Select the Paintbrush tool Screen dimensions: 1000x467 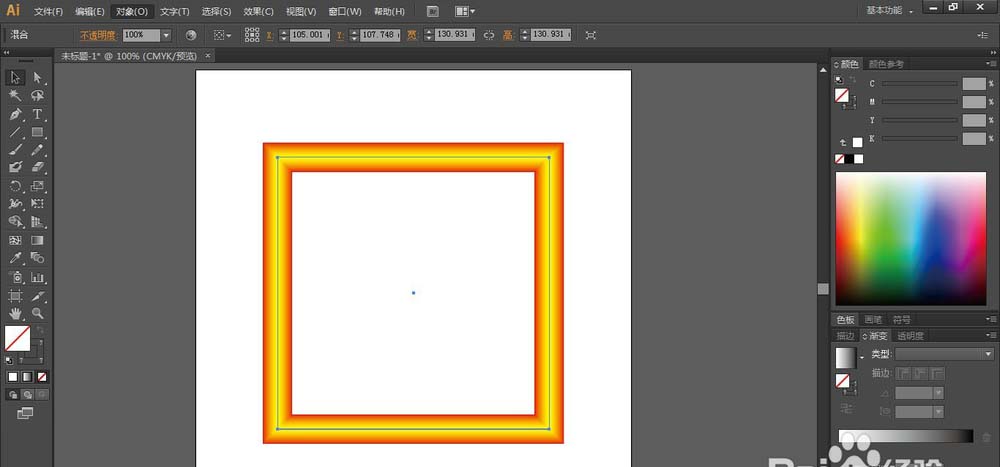click(16, 150)
